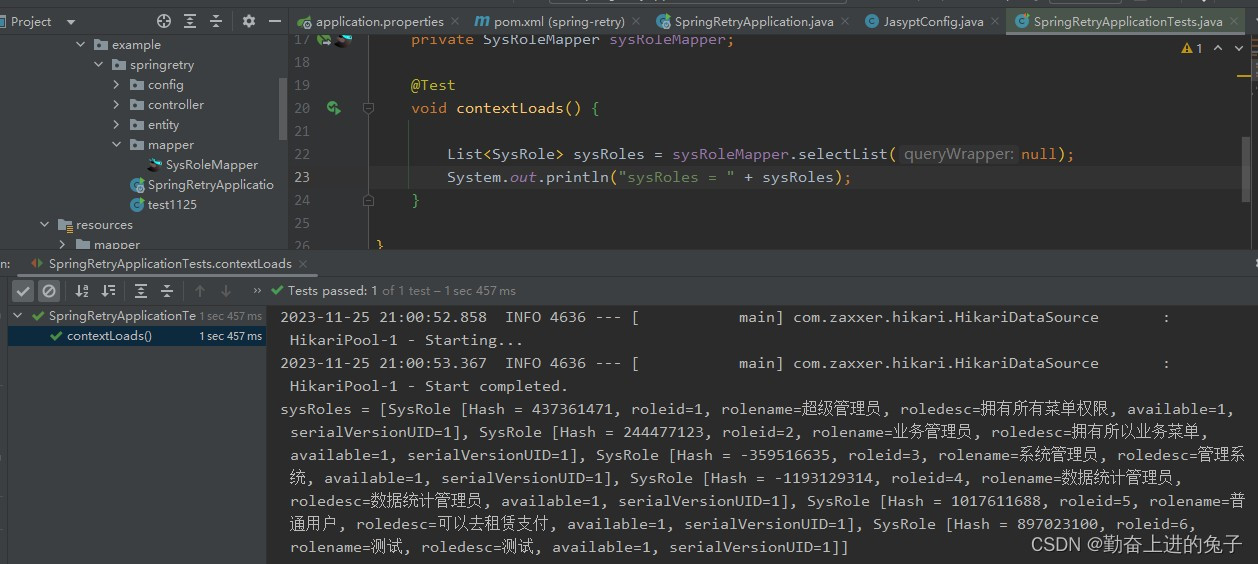Collapse all test results
This screenshot has height=564, width=1258.
(x=166, y=291)
